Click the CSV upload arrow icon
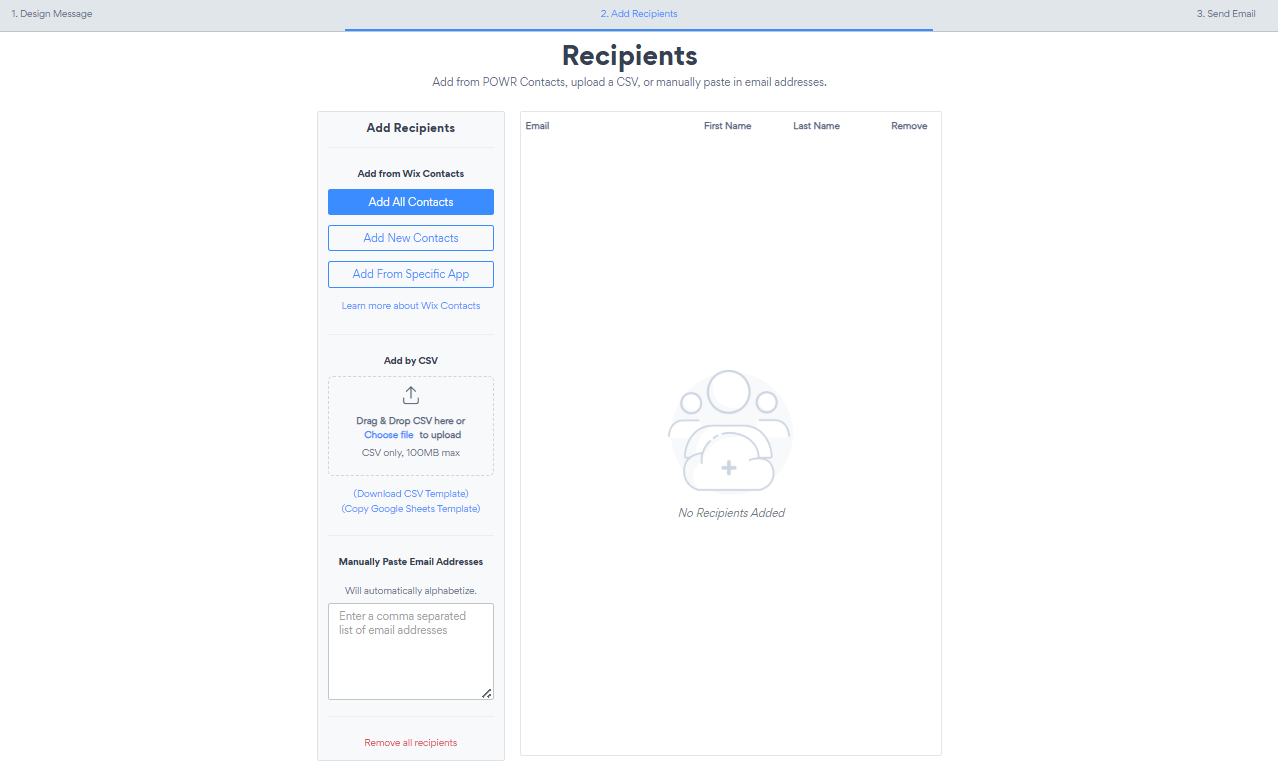 pyautogui.click(x=410, y=395)
